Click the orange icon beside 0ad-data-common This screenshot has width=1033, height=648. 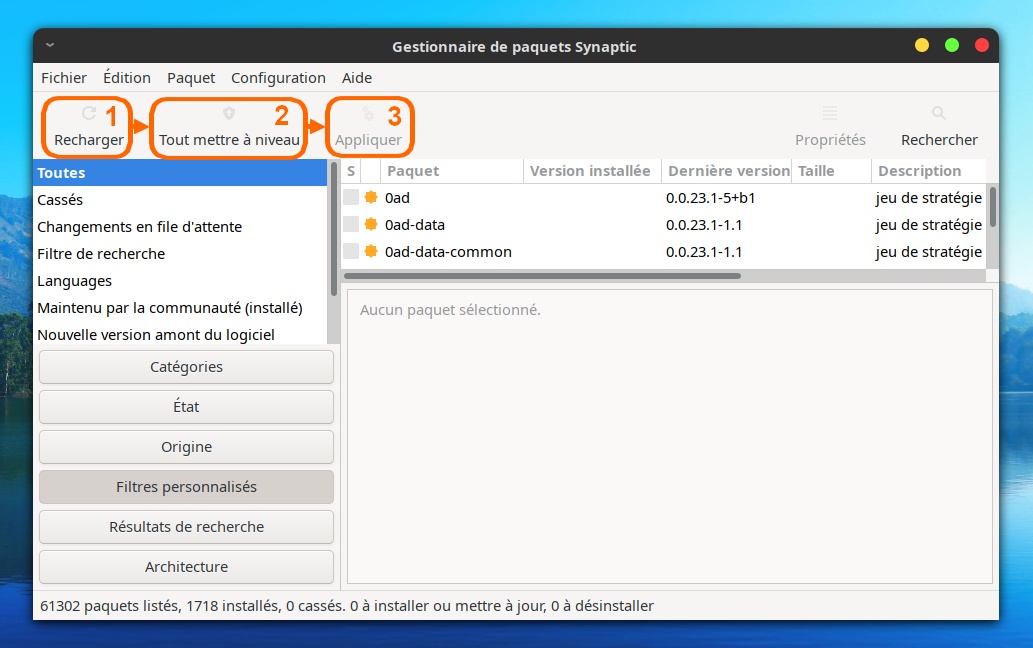pyautogui.click(x=371, y=252)
